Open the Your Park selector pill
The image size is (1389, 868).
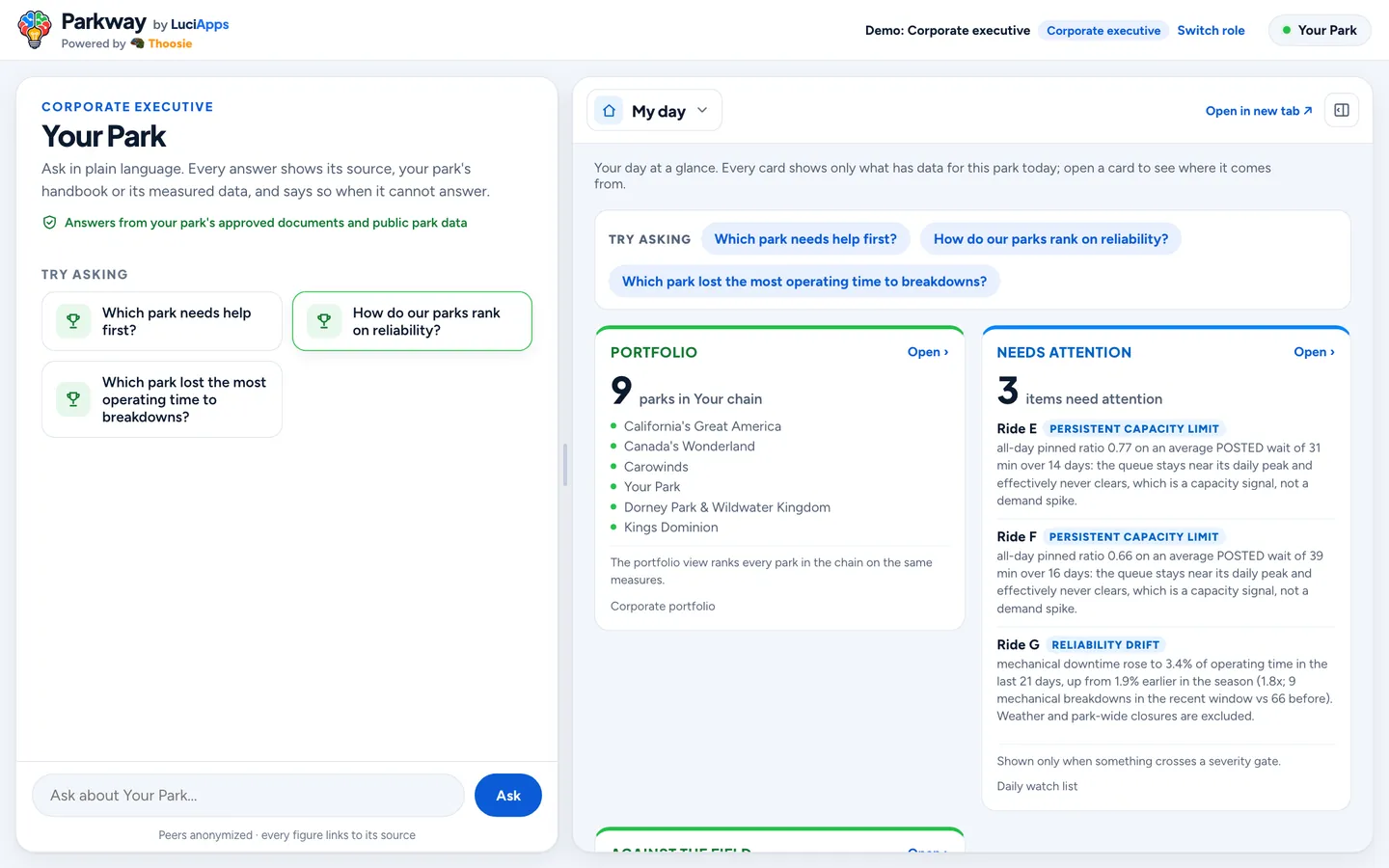pyautogui.click(x=1320, y=30)
